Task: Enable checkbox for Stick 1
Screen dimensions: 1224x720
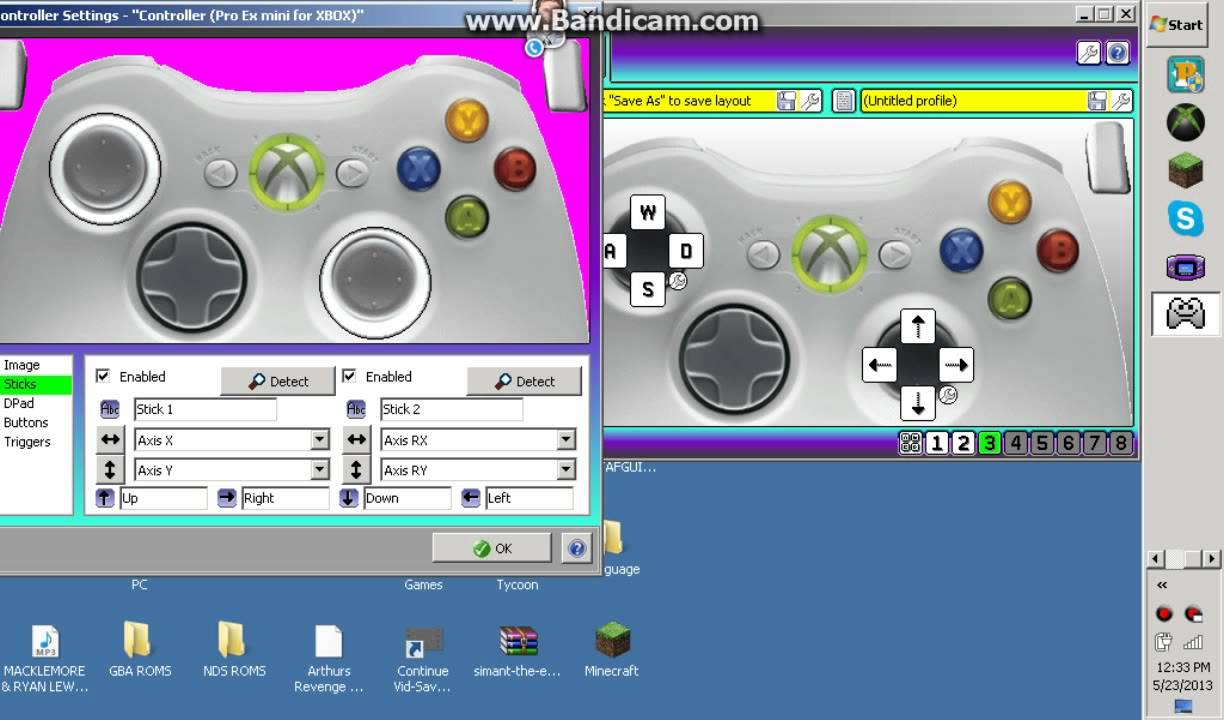Action: [x=102, y=376]
